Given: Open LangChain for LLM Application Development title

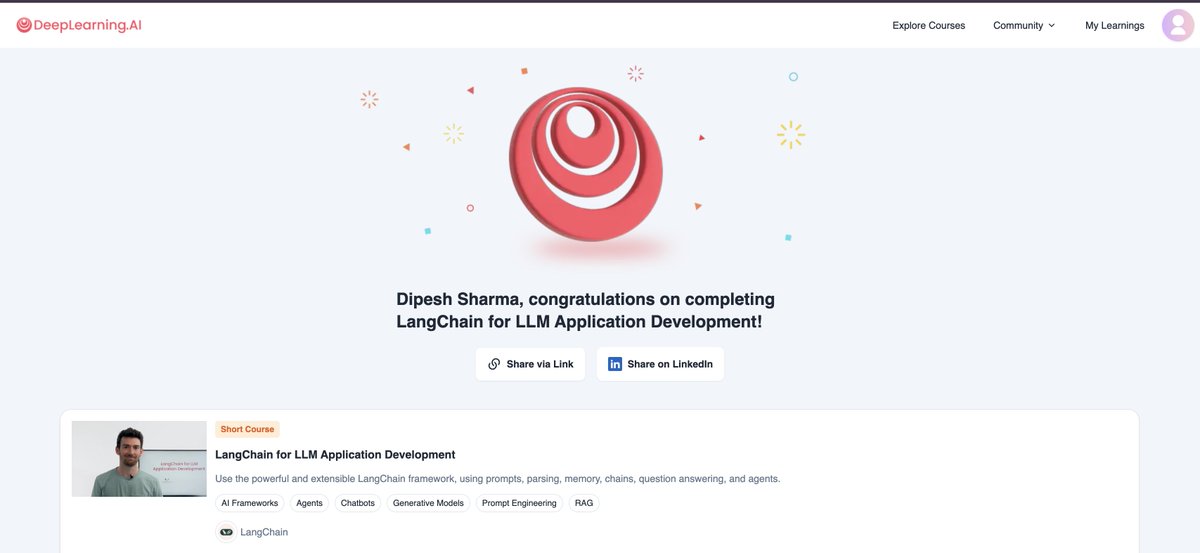Looking at the screenshot, I should pos(335,454).
